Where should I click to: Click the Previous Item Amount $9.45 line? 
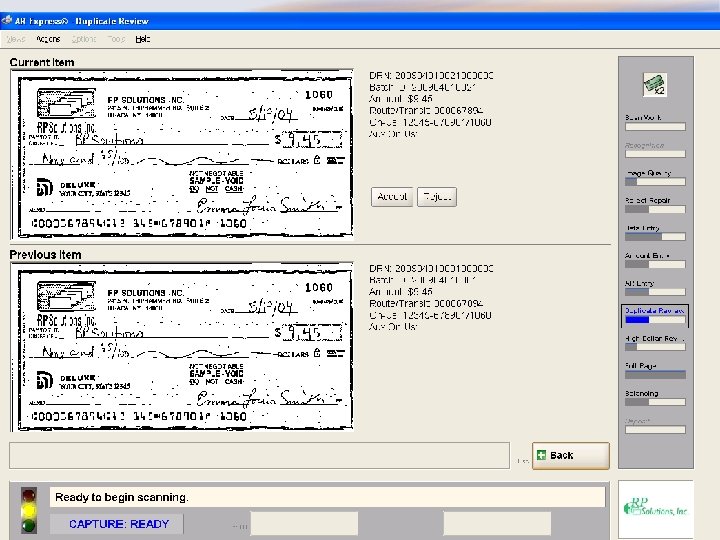[x=401, y=292]
